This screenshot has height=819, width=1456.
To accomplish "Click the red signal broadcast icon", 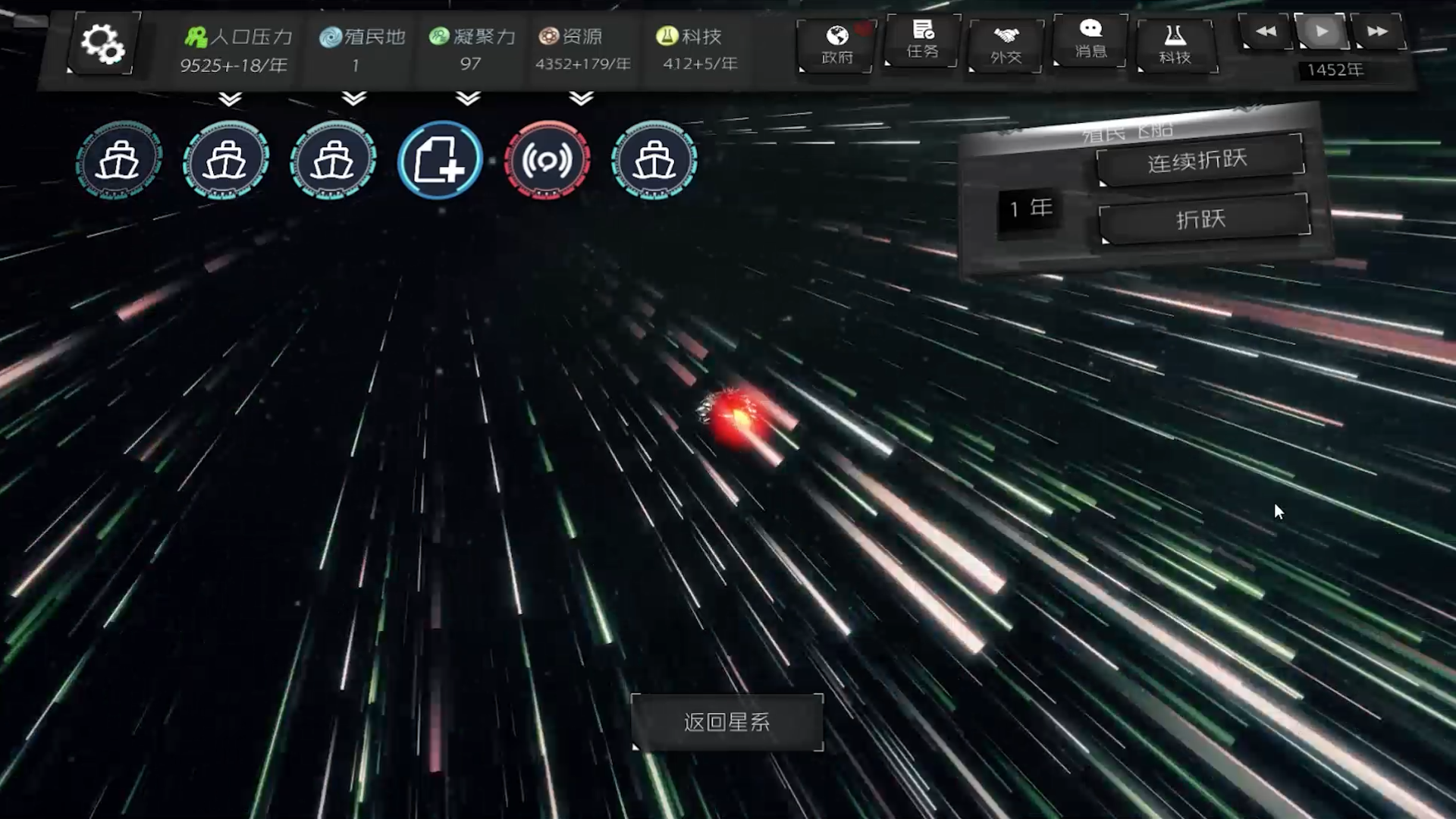I will pos(547,160).
